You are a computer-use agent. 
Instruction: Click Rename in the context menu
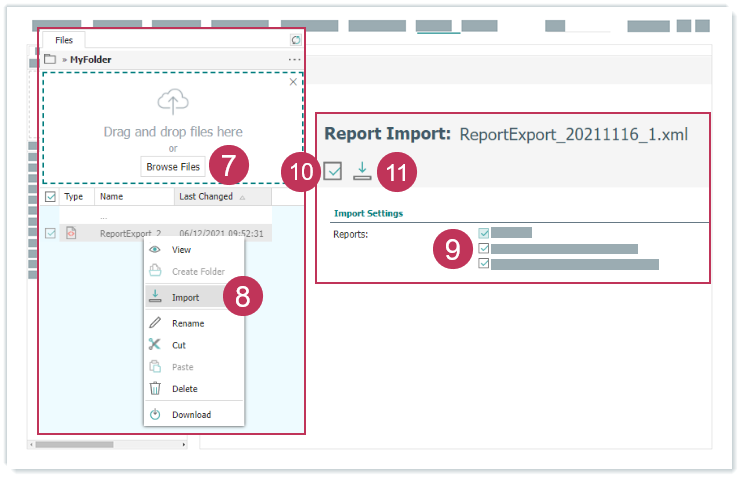187,323
